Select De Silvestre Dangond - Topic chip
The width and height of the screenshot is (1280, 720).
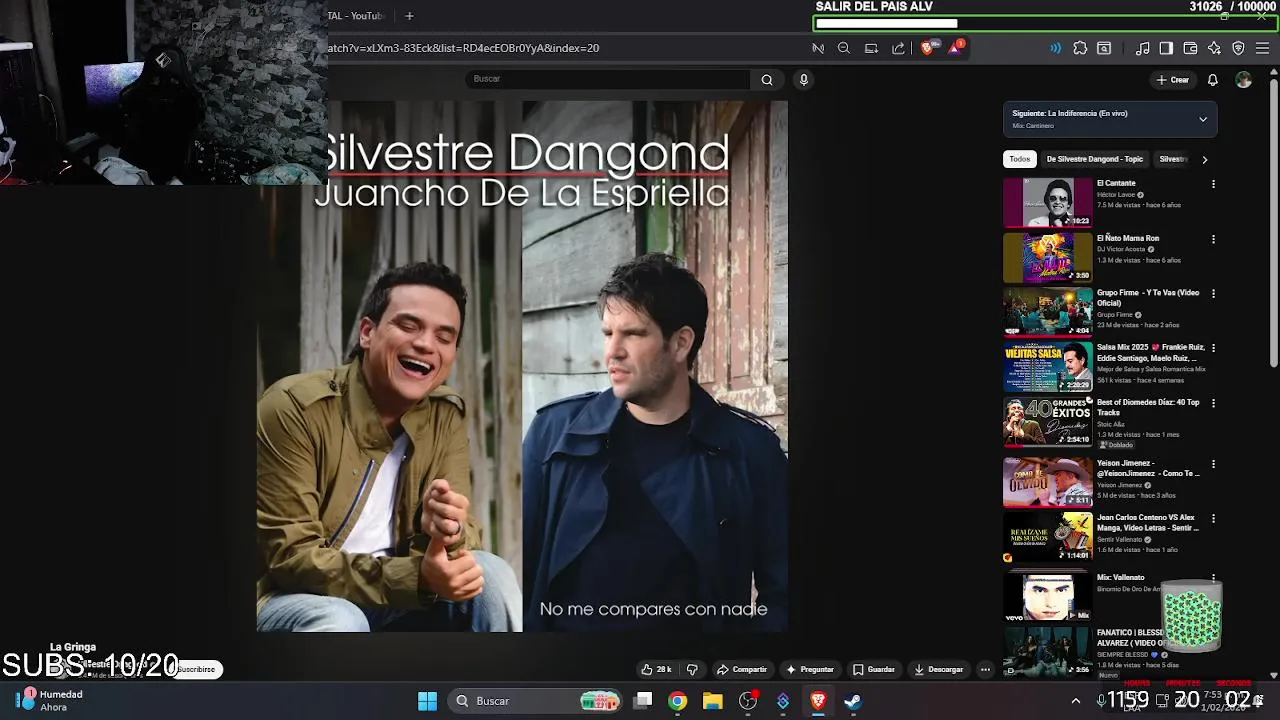pos(1095,159)
